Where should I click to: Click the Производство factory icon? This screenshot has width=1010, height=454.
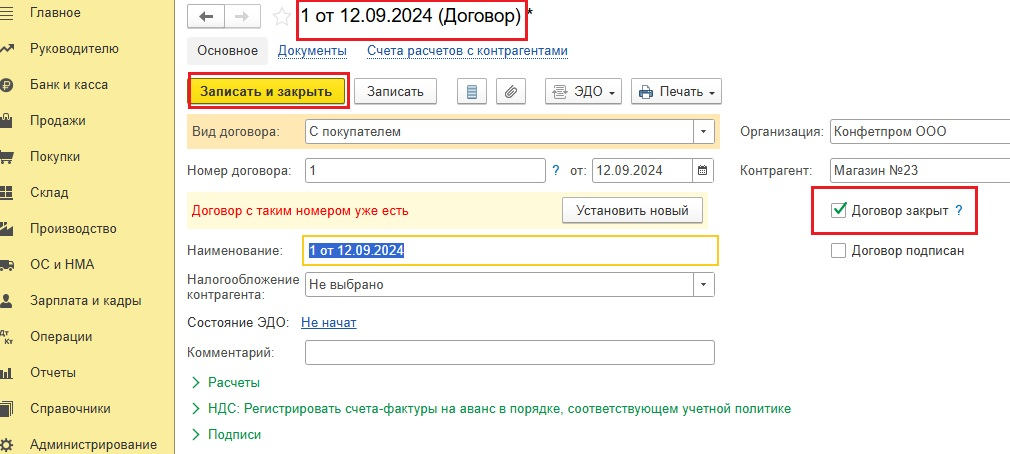click(6, 229)
